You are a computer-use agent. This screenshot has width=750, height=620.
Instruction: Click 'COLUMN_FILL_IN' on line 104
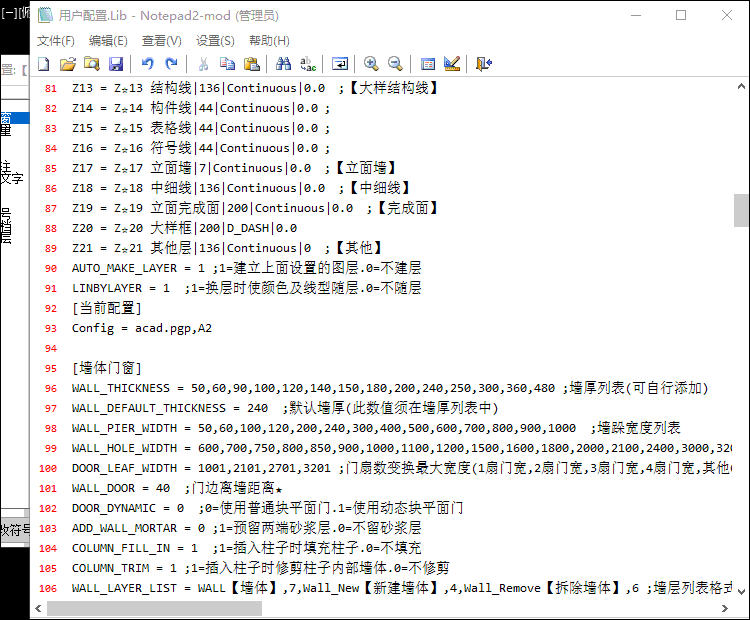tap(121, 548)
